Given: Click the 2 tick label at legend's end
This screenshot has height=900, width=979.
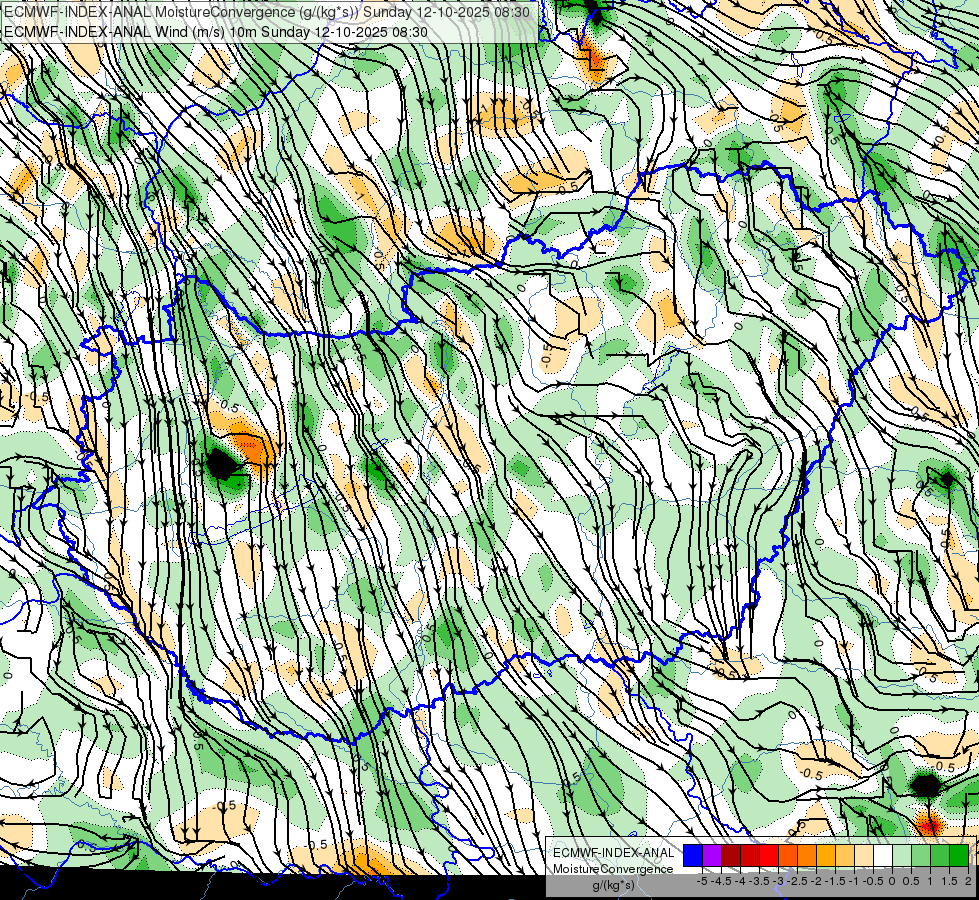Looking at the screenshot, I should [x=968, y=881].
